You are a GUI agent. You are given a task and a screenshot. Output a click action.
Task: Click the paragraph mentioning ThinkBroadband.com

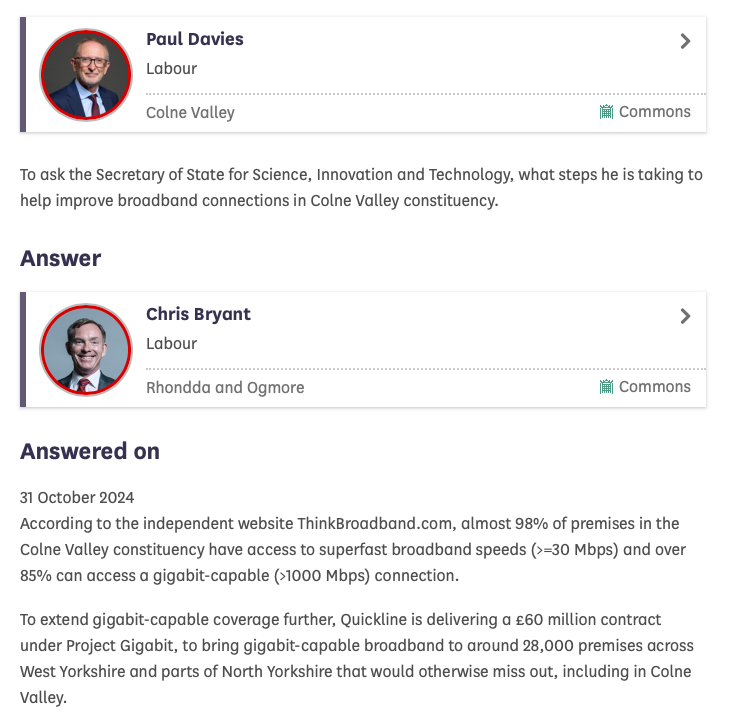click(x=349, y=549)
